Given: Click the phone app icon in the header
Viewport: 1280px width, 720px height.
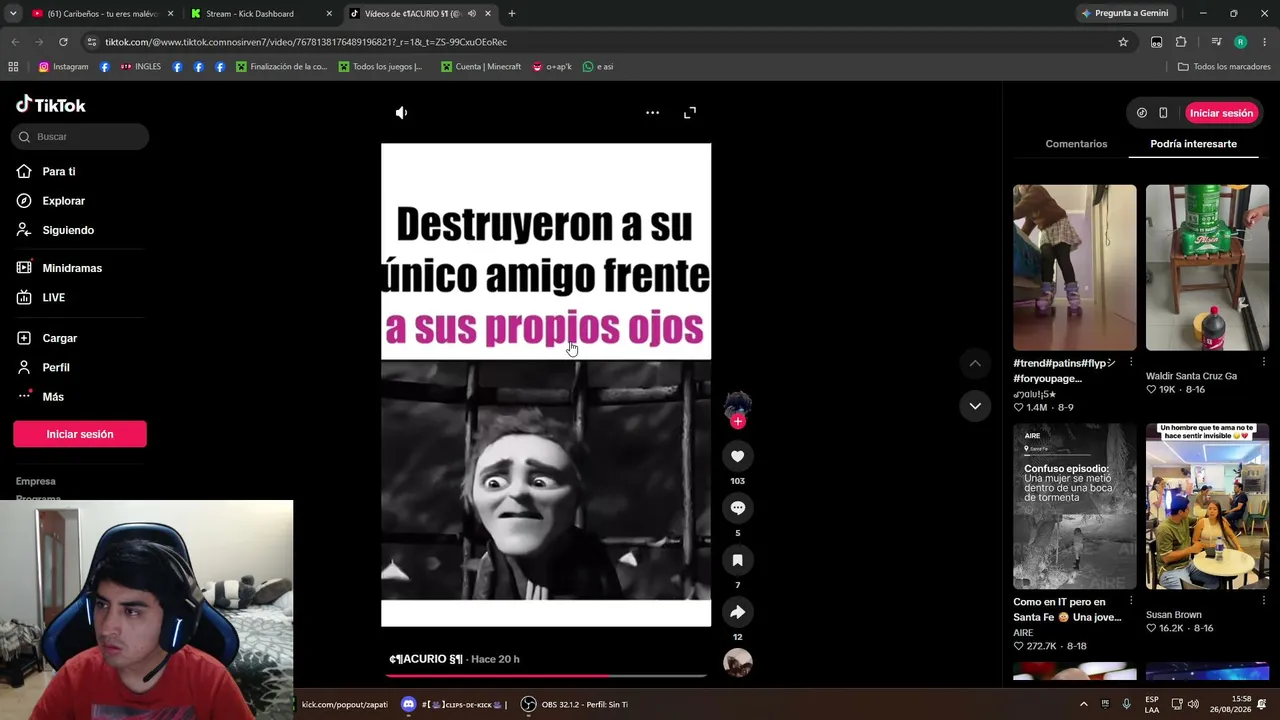Looking at the screenshot, I should pos(1163,113).
